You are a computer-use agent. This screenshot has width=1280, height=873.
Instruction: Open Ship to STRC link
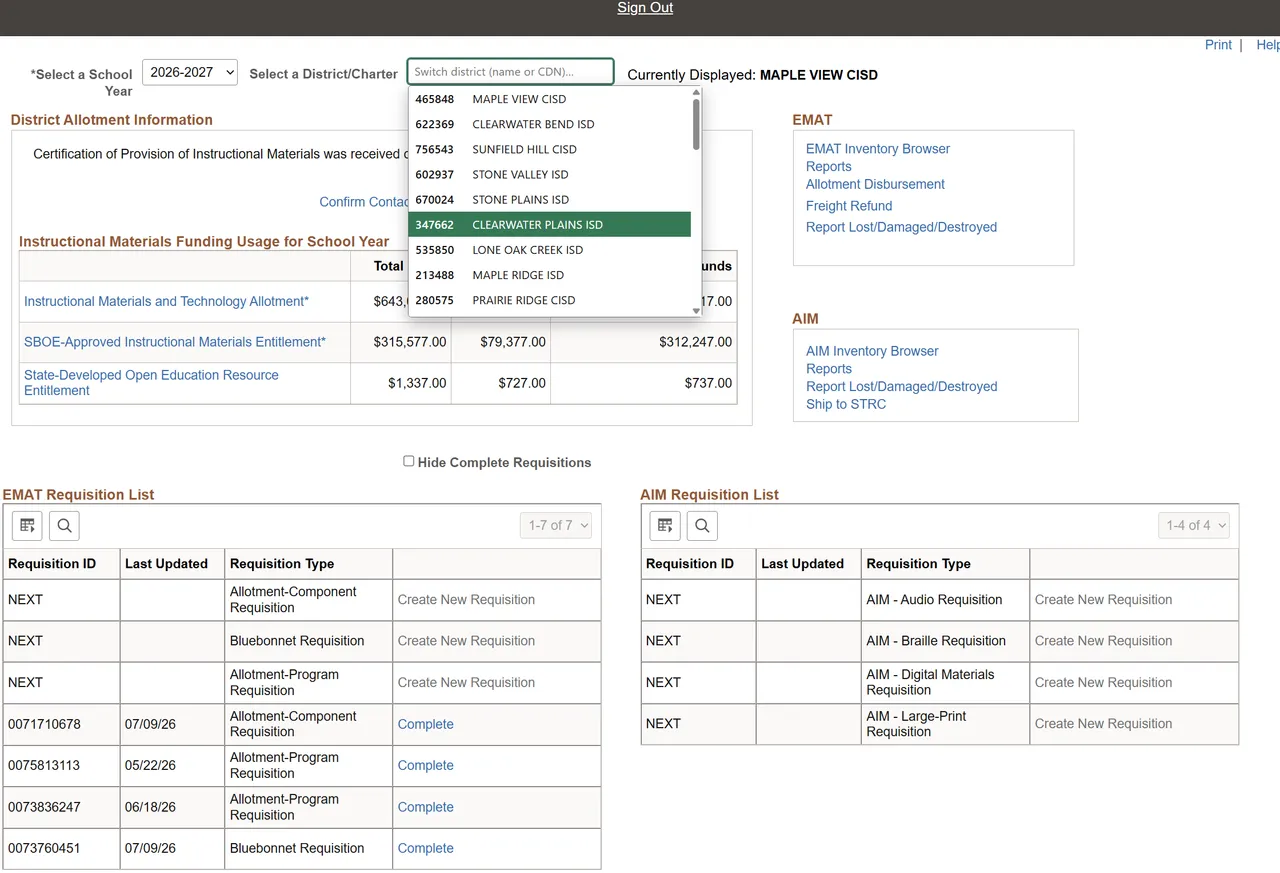(x=846, y=404)
